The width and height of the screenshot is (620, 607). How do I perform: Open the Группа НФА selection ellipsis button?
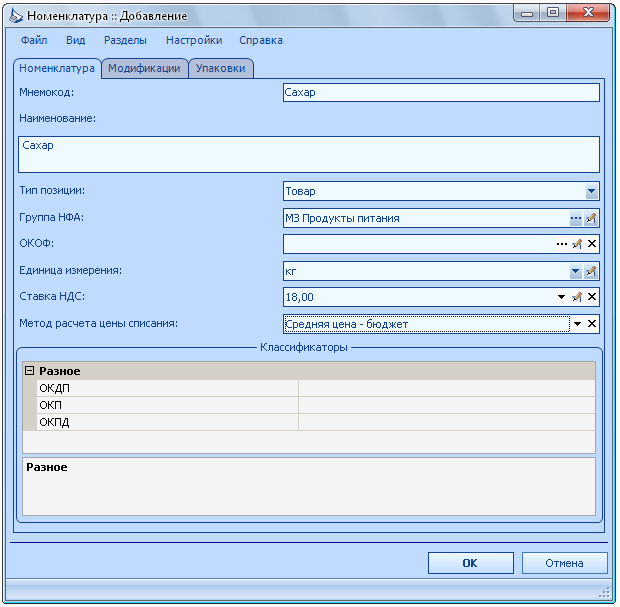(576, 218)
